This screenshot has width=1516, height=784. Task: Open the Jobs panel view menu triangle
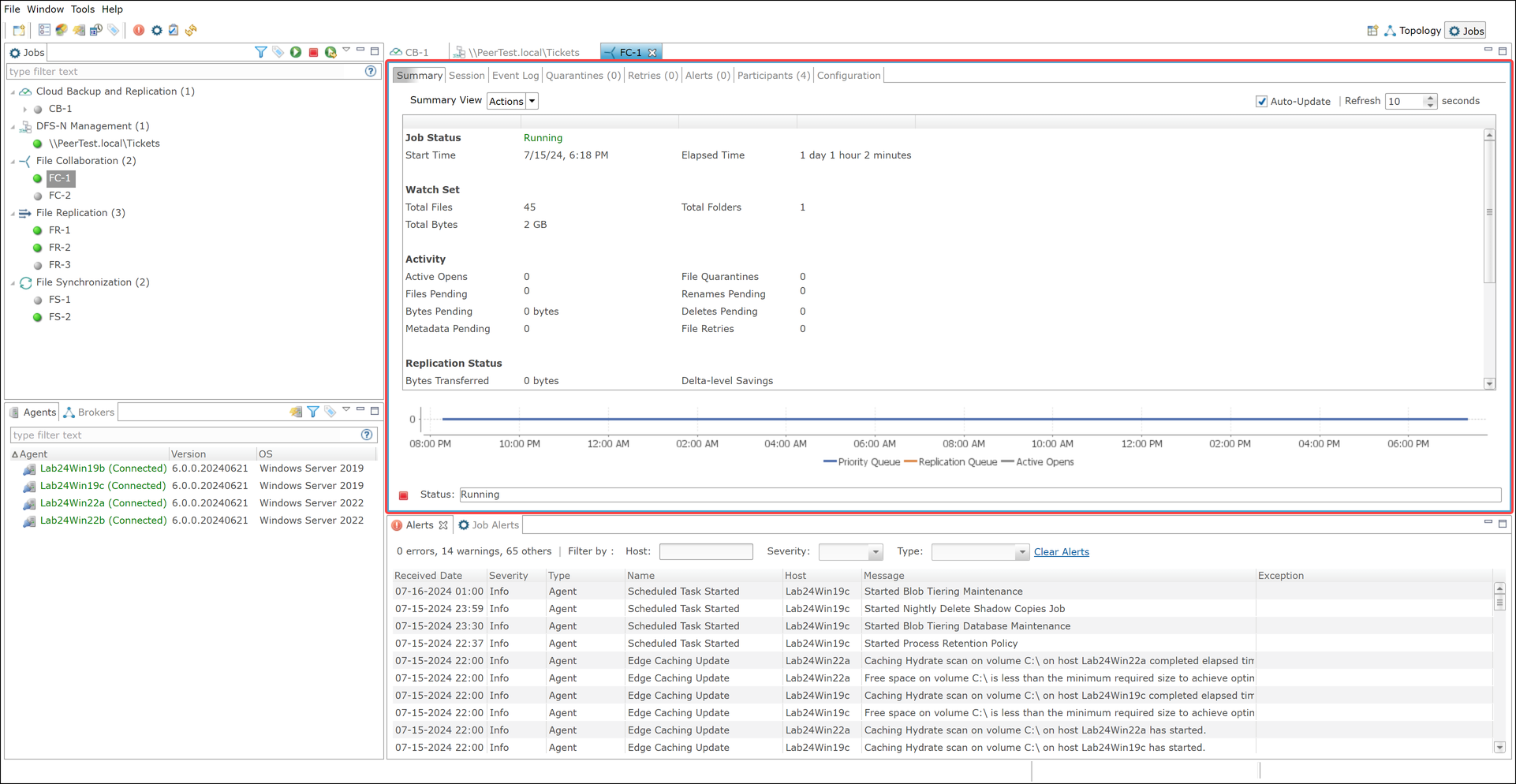(346, 50)
